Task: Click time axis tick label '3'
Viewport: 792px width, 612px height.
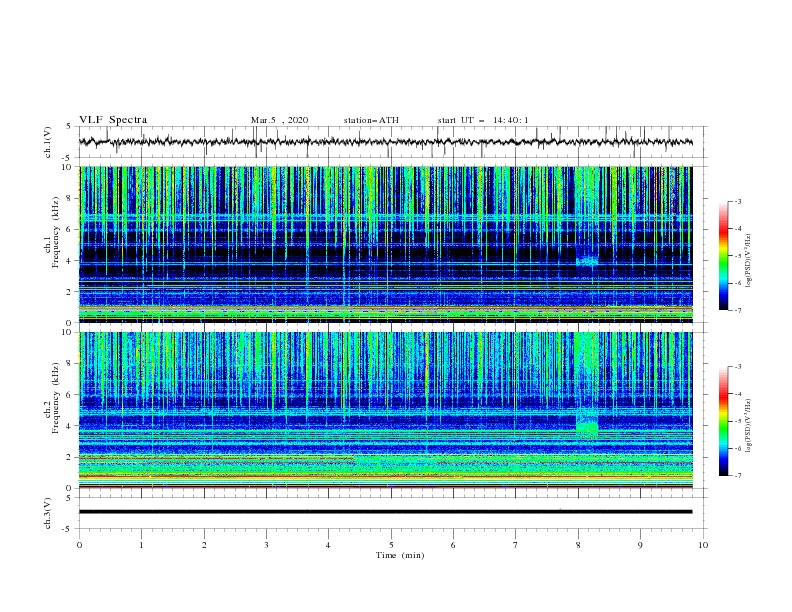Action: pyautogui.click(x=266, y=545)
